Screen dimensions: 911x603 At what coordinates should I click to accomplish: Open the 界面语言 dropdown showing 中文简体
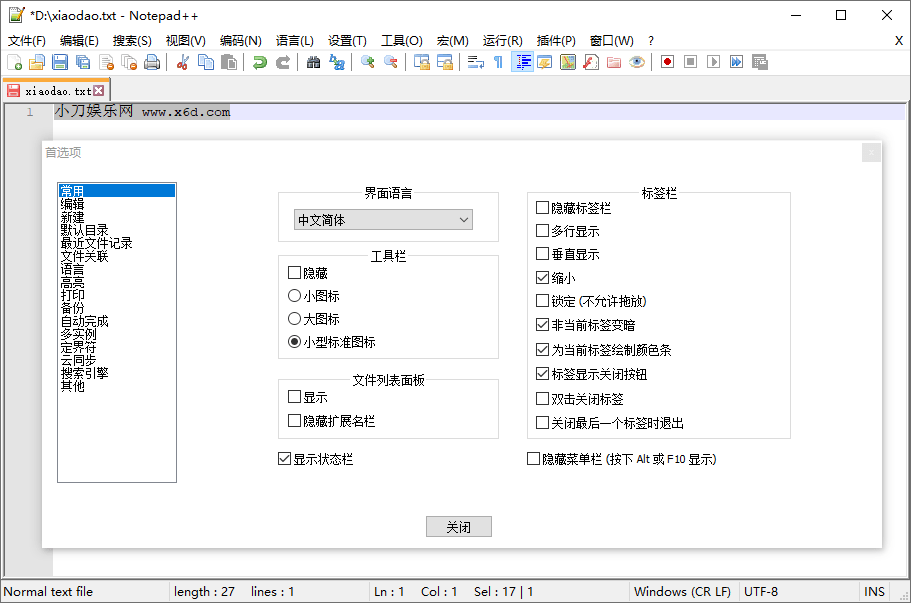pos(383,220)
